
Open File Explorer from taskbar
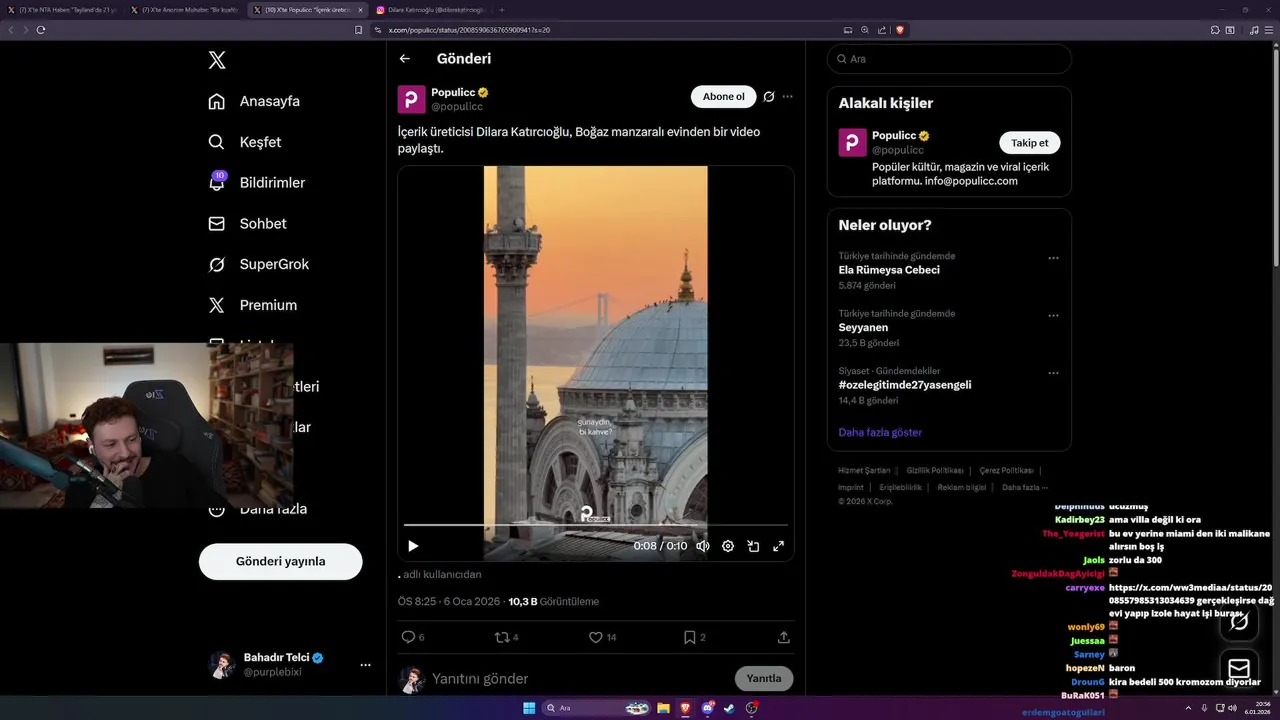[663, 708]
